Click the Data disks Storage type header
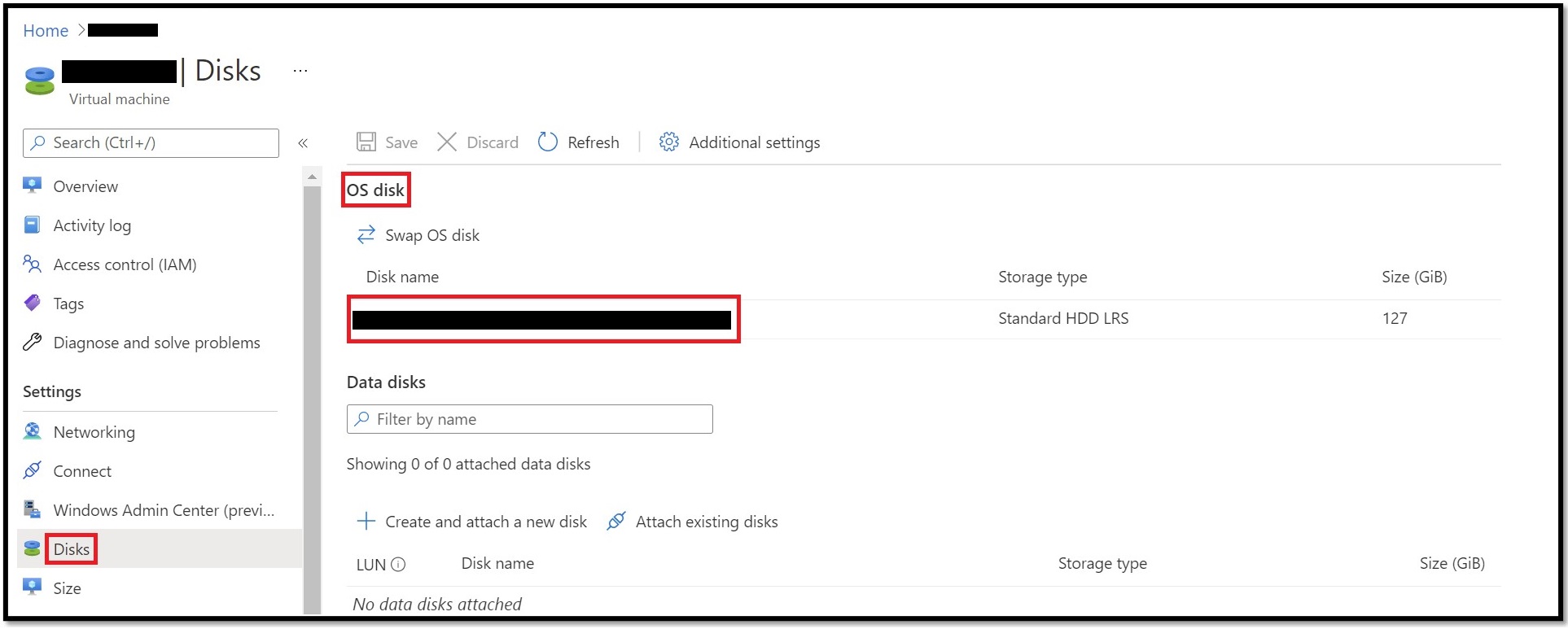The width and height of the screenshot is (1568, 629). tap(1102, 563)
